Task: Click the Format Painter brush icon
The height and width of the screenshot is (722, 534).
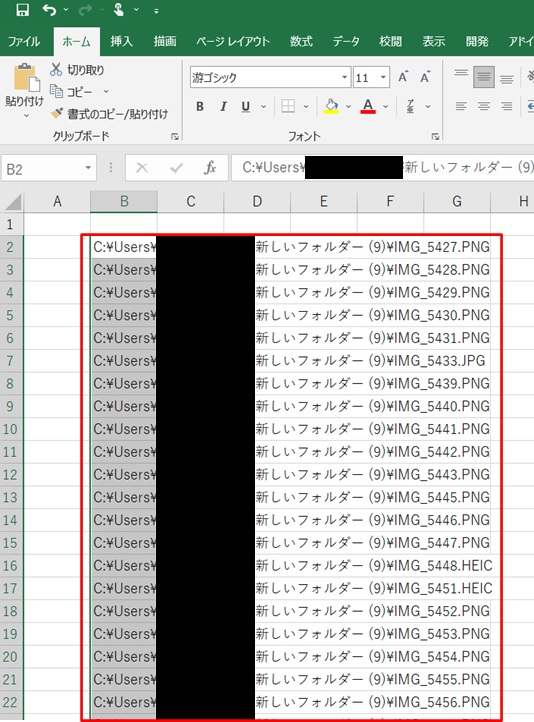Action: point(57,113)
